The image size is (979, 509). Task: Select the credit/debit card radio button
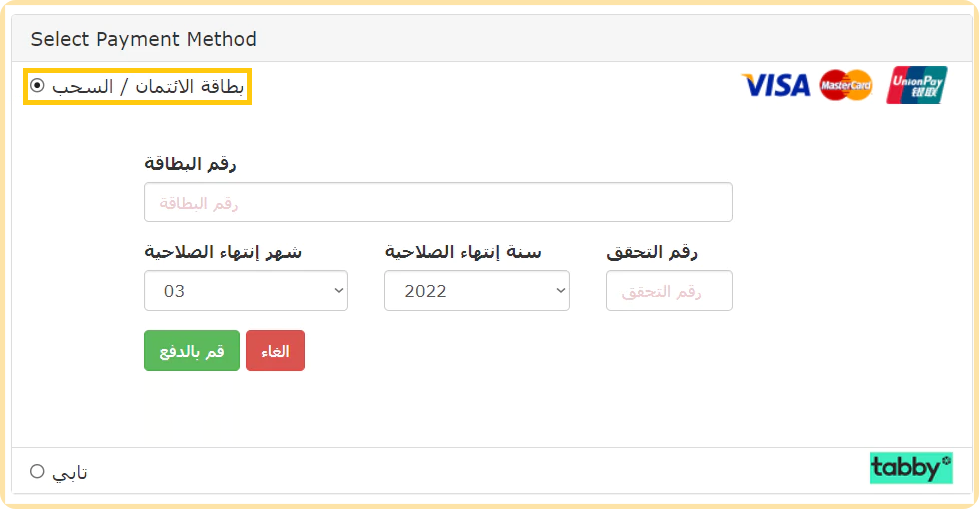click(x=37, y=85)
